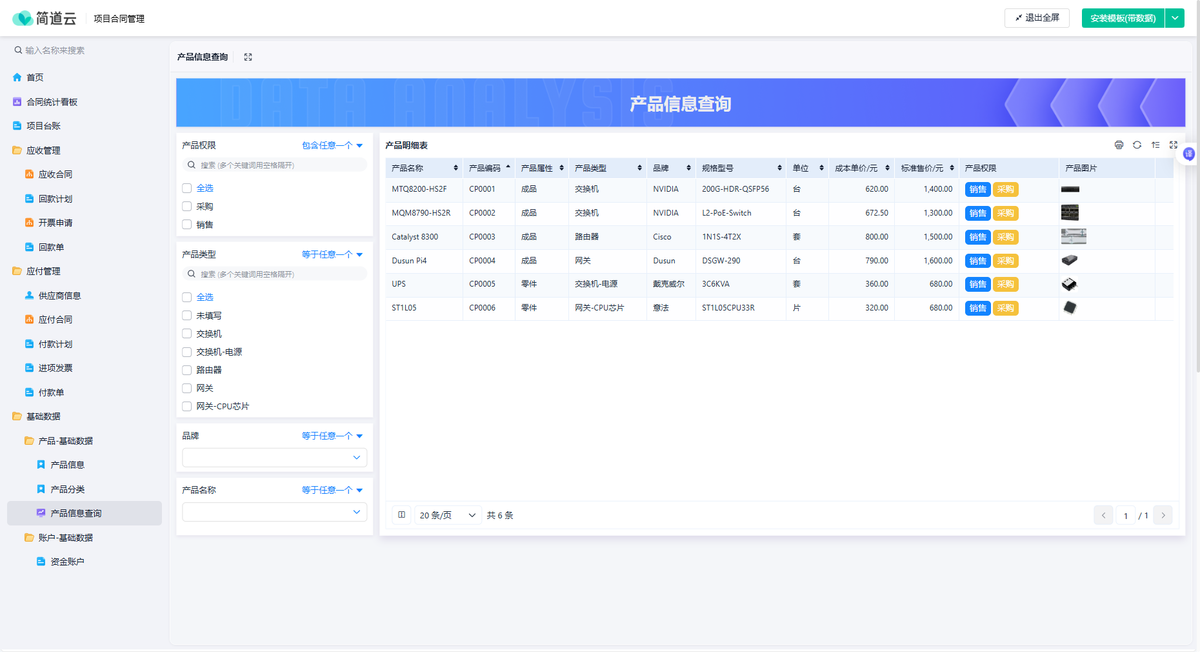This screenshot has height=652, width=1200.
Task: Click the 销售 tag in the MTQ8200-HS2F row
Action: (x=977, y=189)
